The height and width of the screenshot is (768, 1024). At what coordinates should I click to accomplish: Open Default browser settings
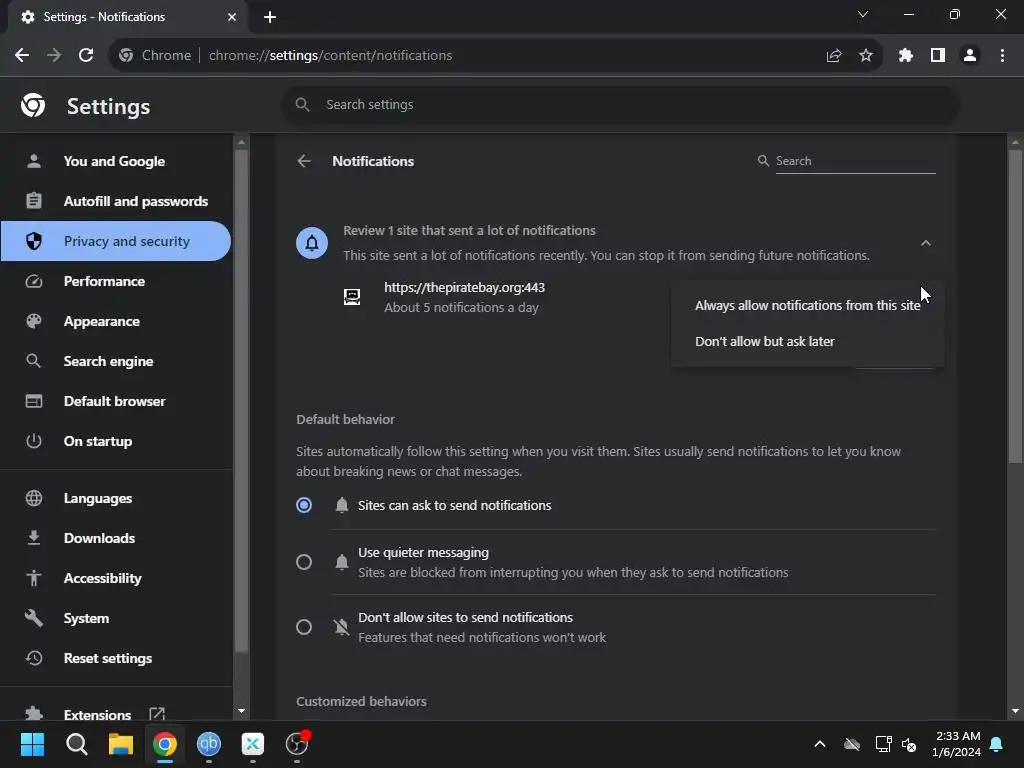click(116, 401)
